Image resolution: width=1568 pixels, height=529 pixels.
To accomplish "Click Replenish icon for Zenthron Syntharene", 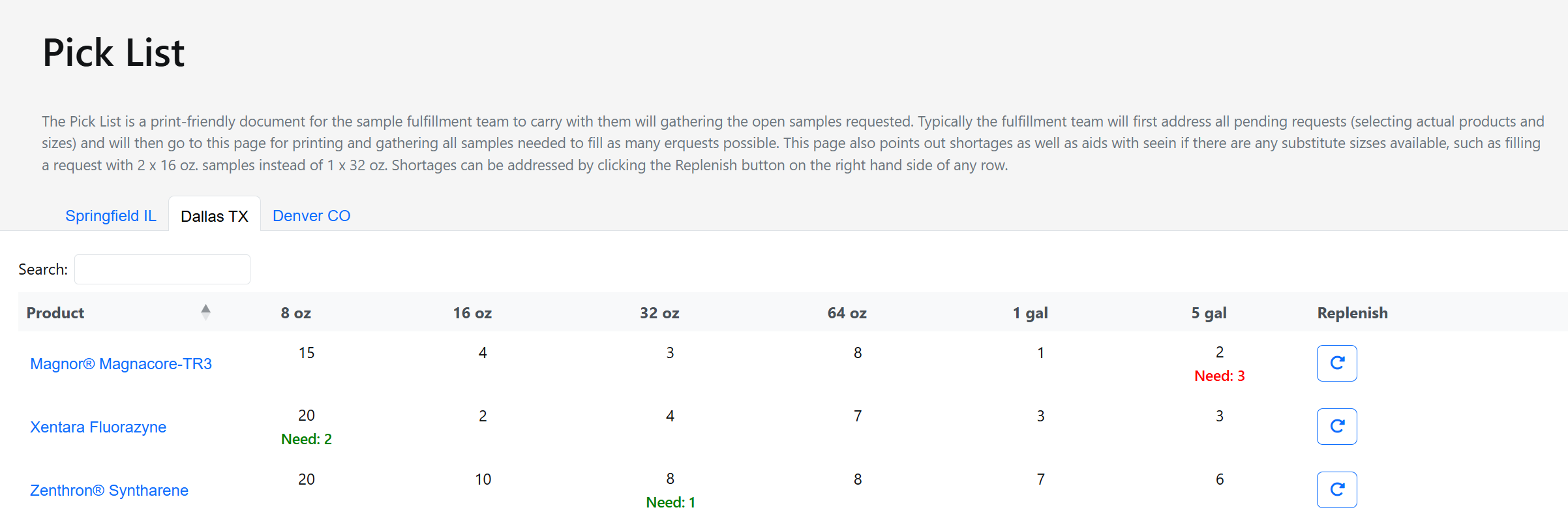I will 1336,490.
